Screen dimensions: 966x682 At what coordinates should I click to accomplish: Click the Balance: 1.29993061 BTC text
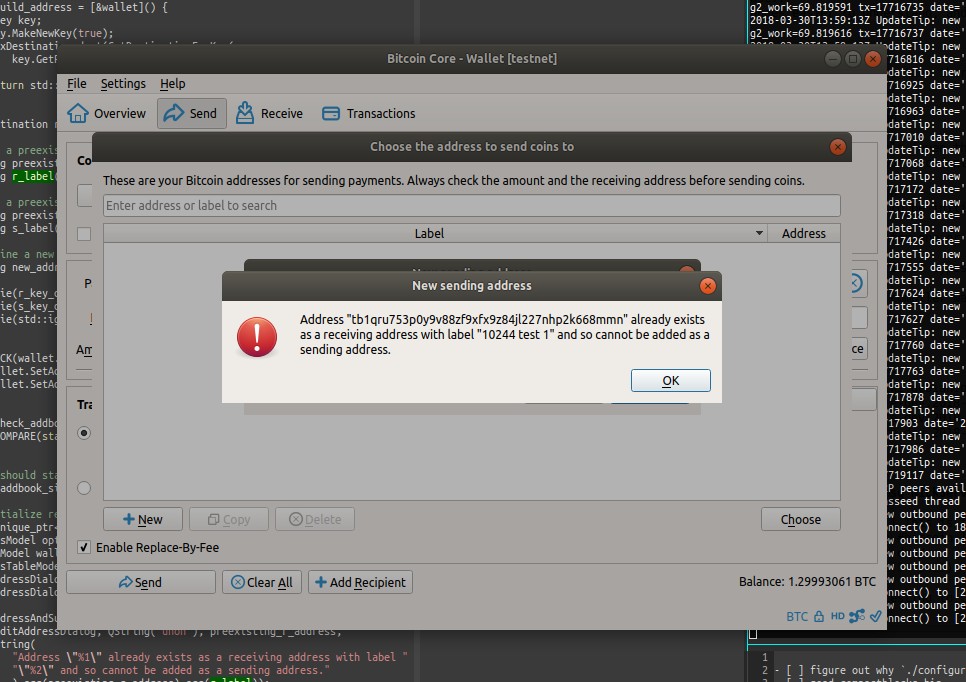coord(807,582)
